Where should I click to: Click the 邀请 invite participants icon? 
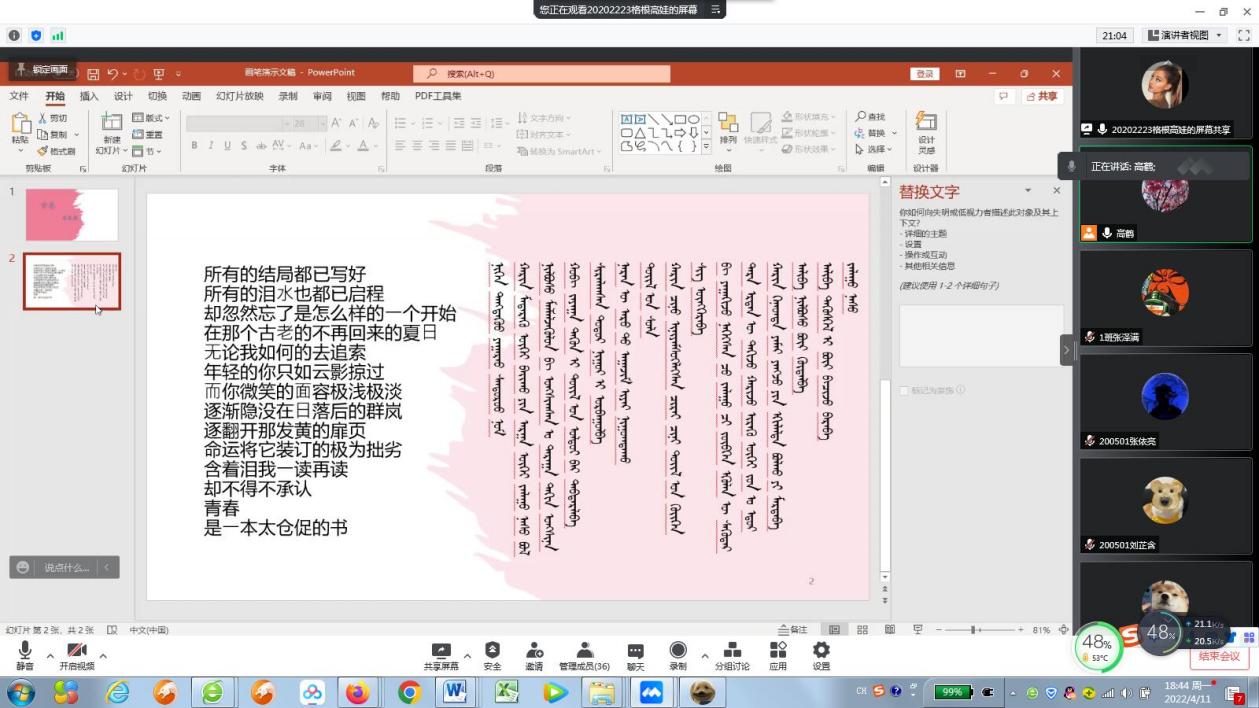(x=534, y=651)
